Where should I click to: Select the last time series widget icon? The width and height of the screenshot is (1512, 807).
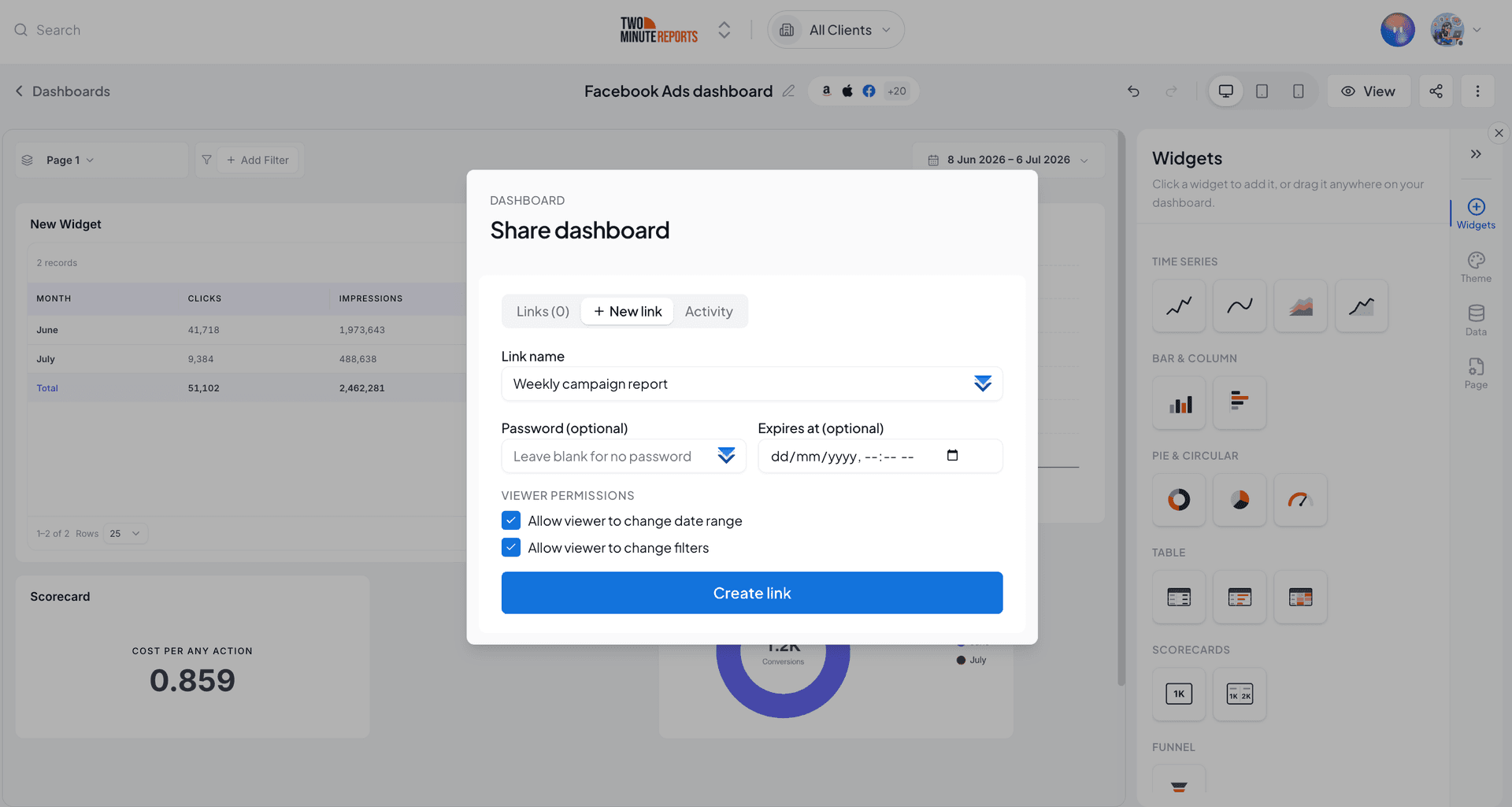1361,305
